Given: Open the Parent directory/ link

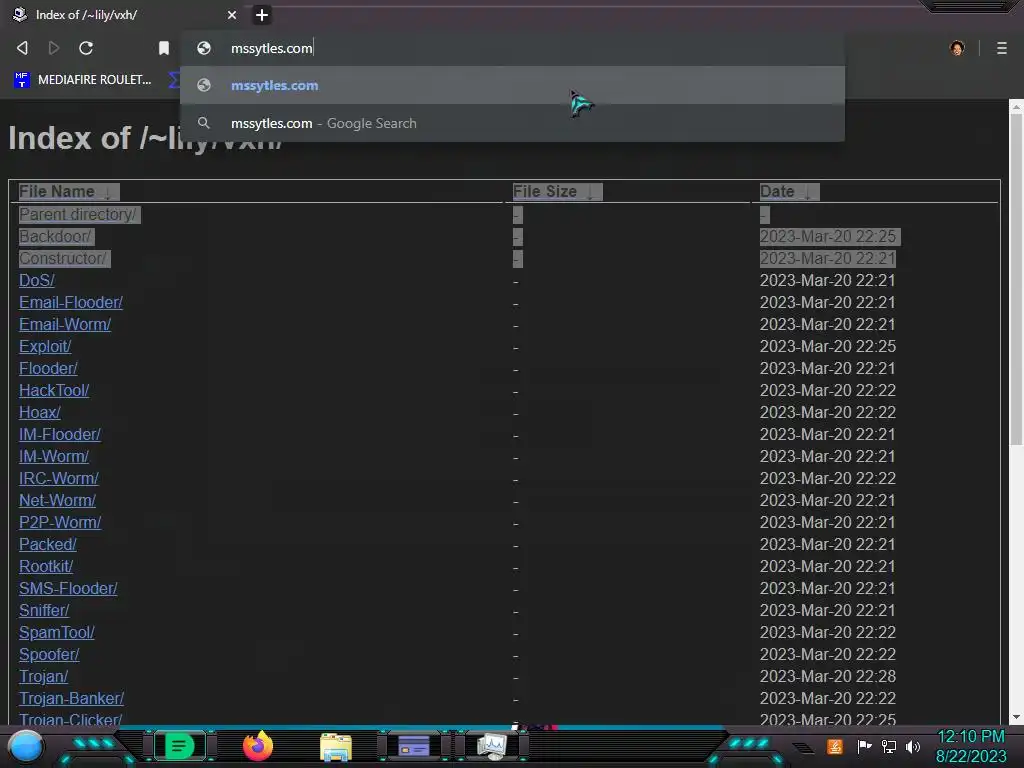Looking at the screenshot, I should [x=78, y=214].
